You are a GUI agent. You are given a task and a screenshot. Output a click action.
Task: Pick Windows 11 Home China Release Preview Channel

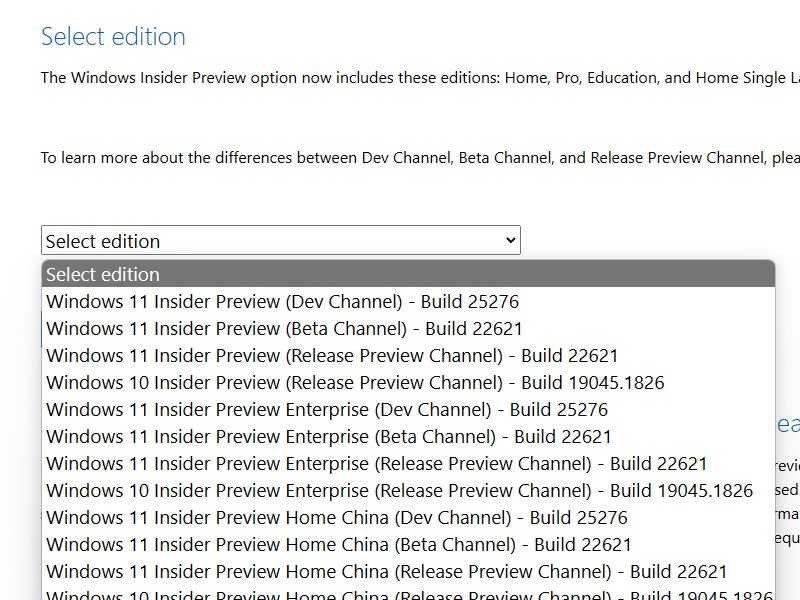click(x=386, y=571)
